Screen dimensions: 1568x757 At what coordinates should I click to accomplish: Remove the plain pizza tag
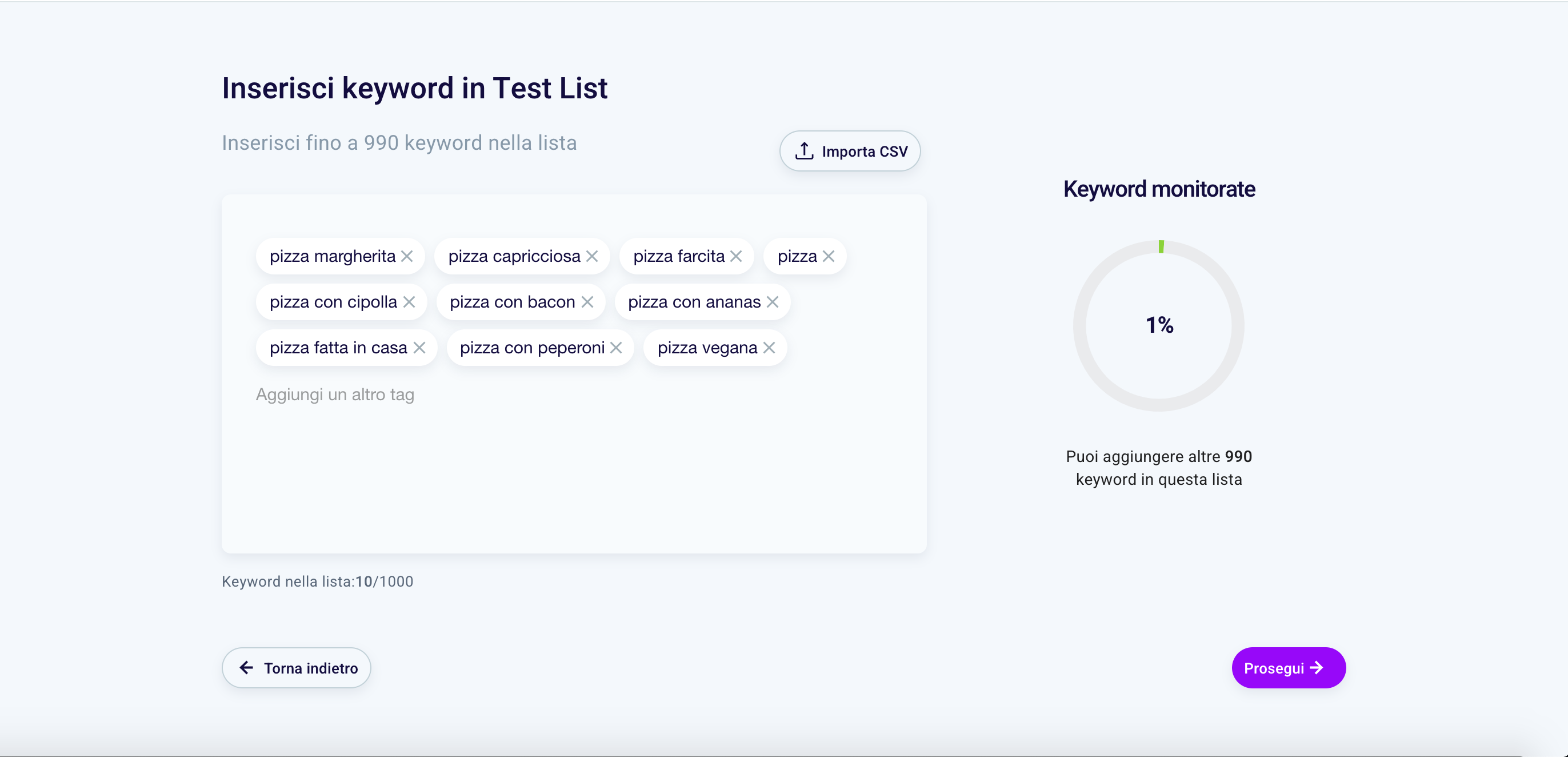coord(828,256)
